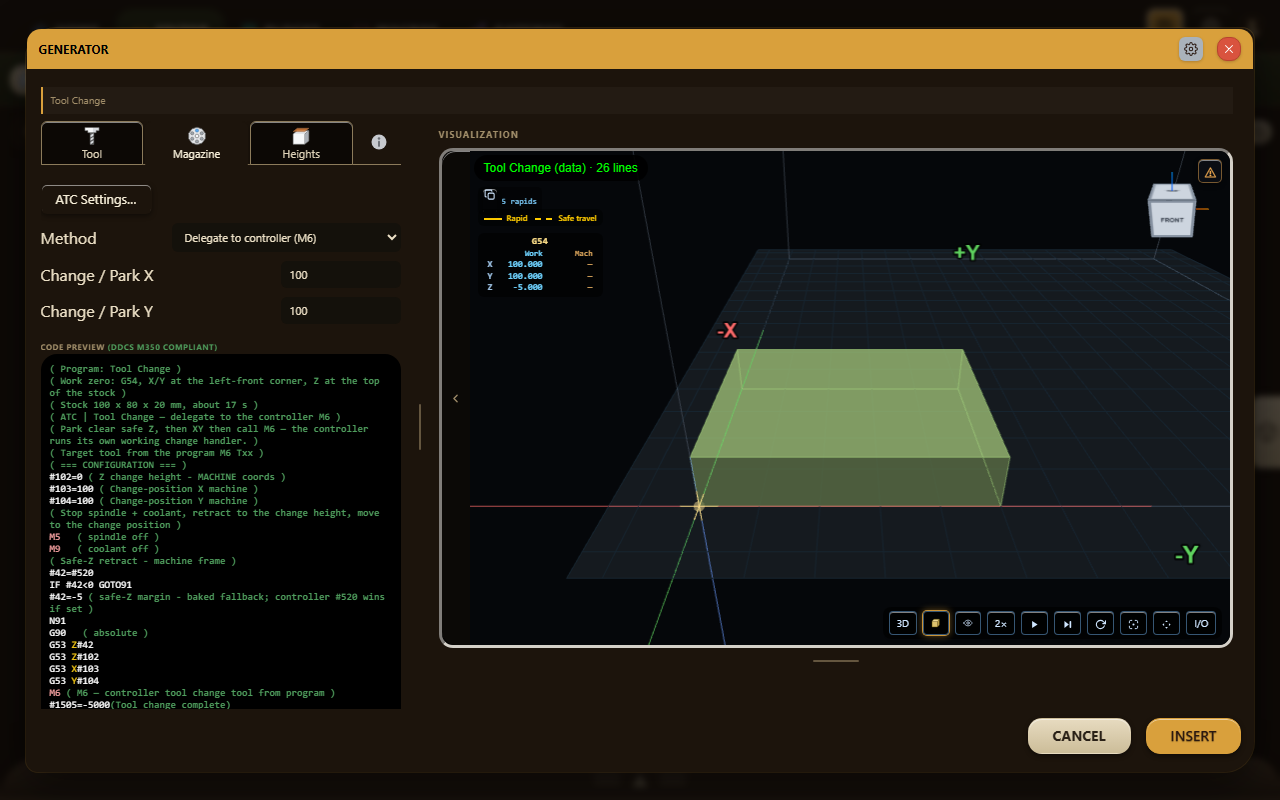Click the handle bar below the visualization
Screen dimensions: 1280x800
[836, 661]
